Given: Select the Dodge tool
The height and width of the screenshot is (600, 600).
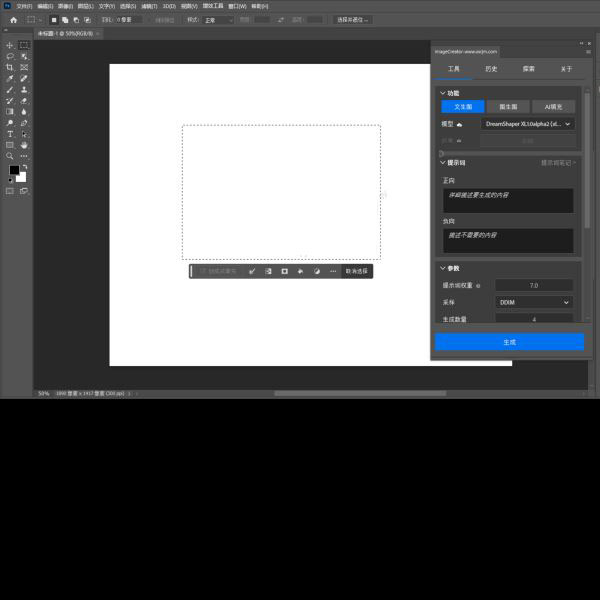Looking at the screenshot, I should point(10,123).
